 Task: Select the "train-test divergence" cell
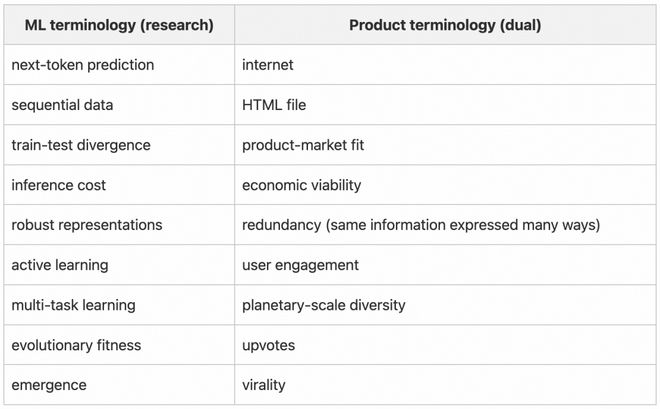point(81,145)
